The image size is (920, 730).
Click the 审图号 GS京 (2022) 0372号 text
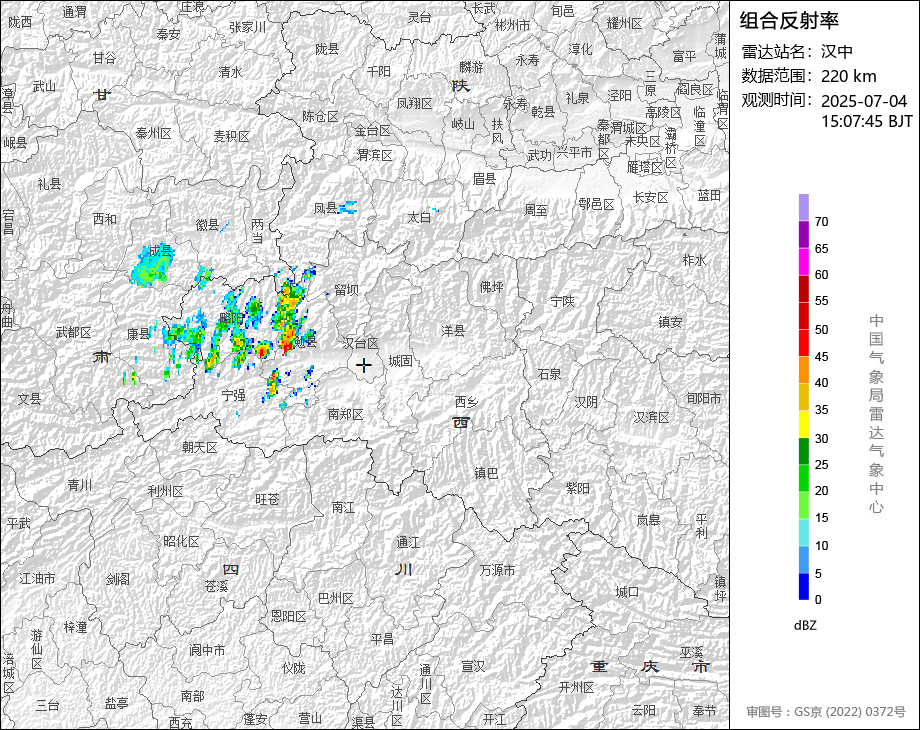click(826, 712)
